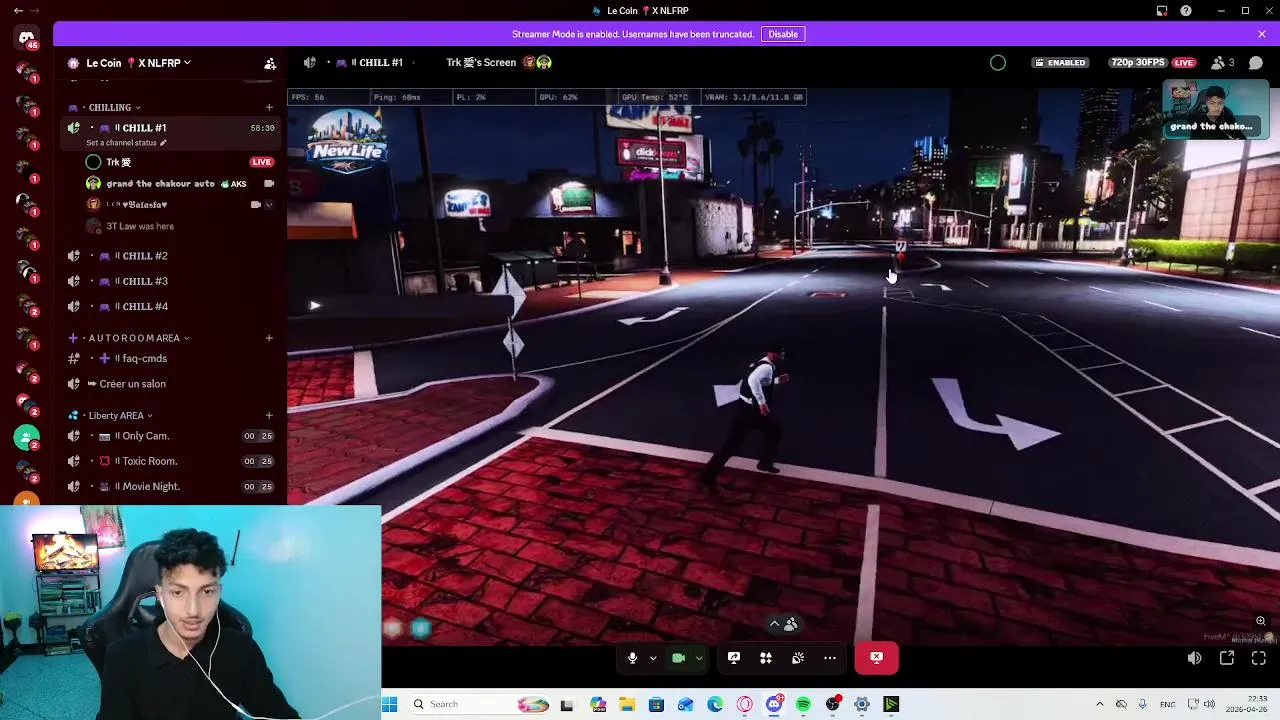
Task: Click the voice icon beside the CHILL #1 header
Action: click(310, 63)
